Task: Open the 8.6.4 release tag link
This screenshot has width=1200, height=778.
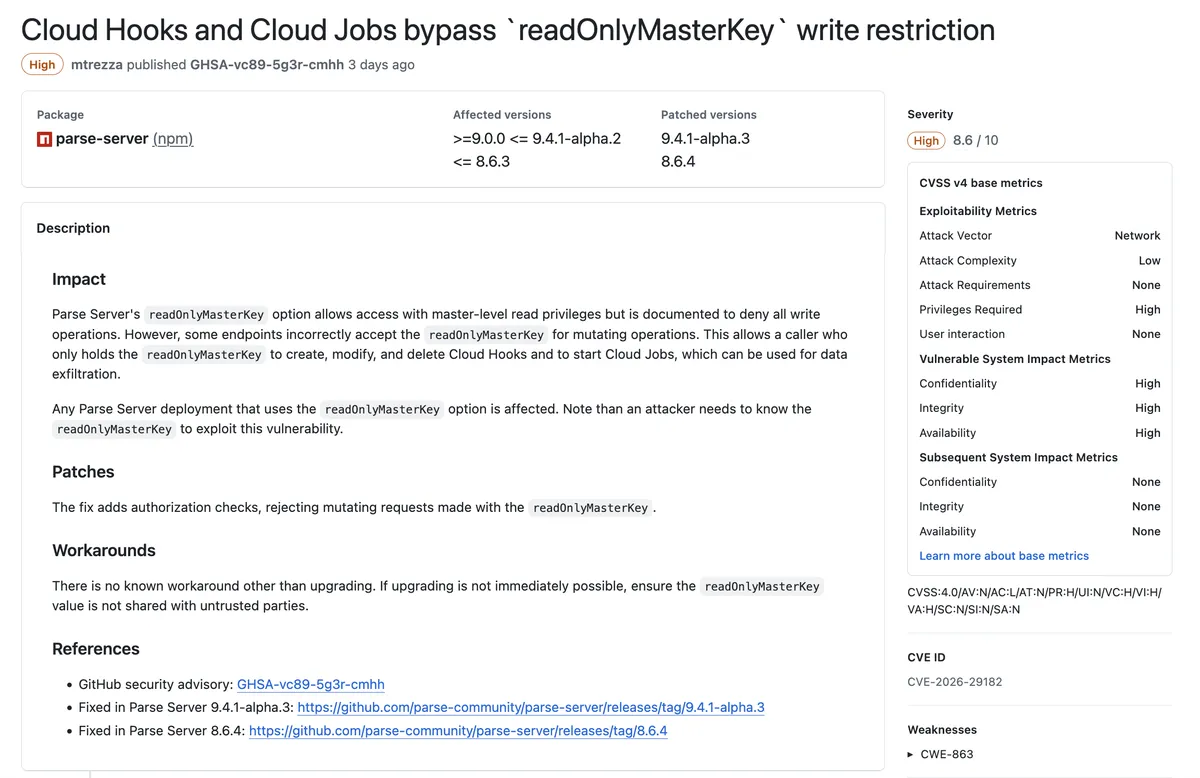Action: (457, 731)
